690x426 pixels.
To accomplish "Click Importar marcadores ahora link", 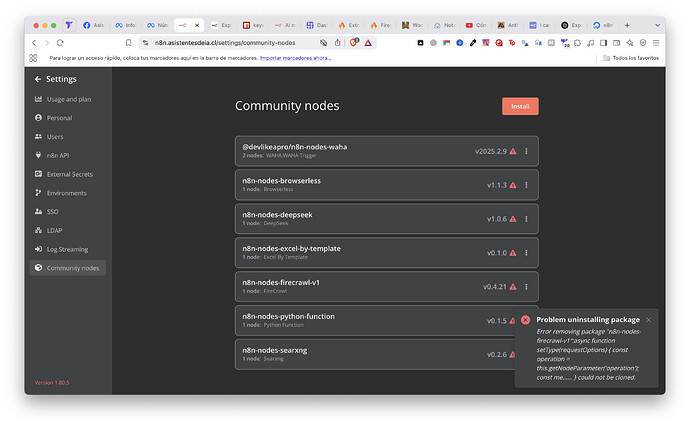I will pyautogui.click(x=295, y=58).
